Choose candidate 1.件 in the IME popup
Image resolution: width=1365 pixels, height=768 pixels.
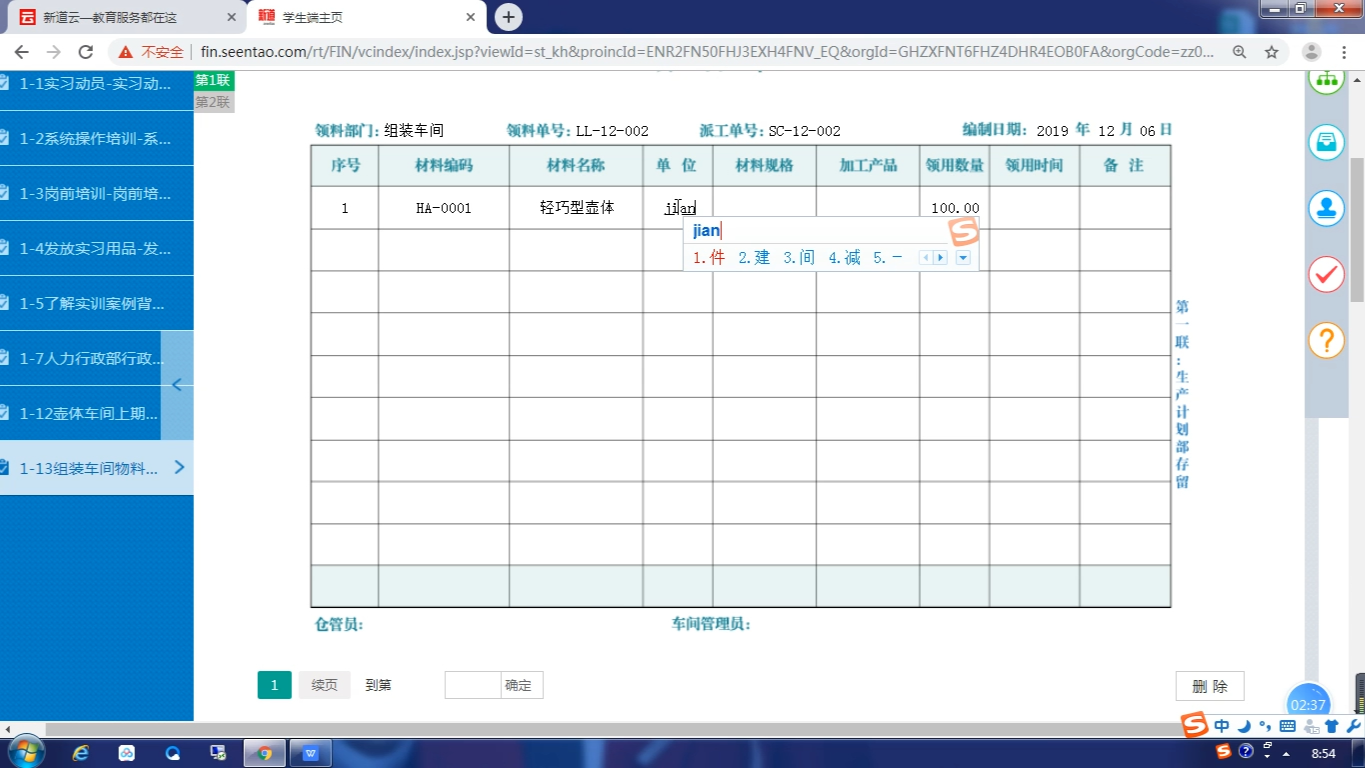(708, 258)
